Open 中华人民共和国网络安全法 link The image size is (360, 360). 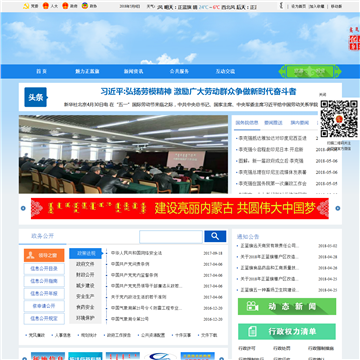tap(136, 253)
